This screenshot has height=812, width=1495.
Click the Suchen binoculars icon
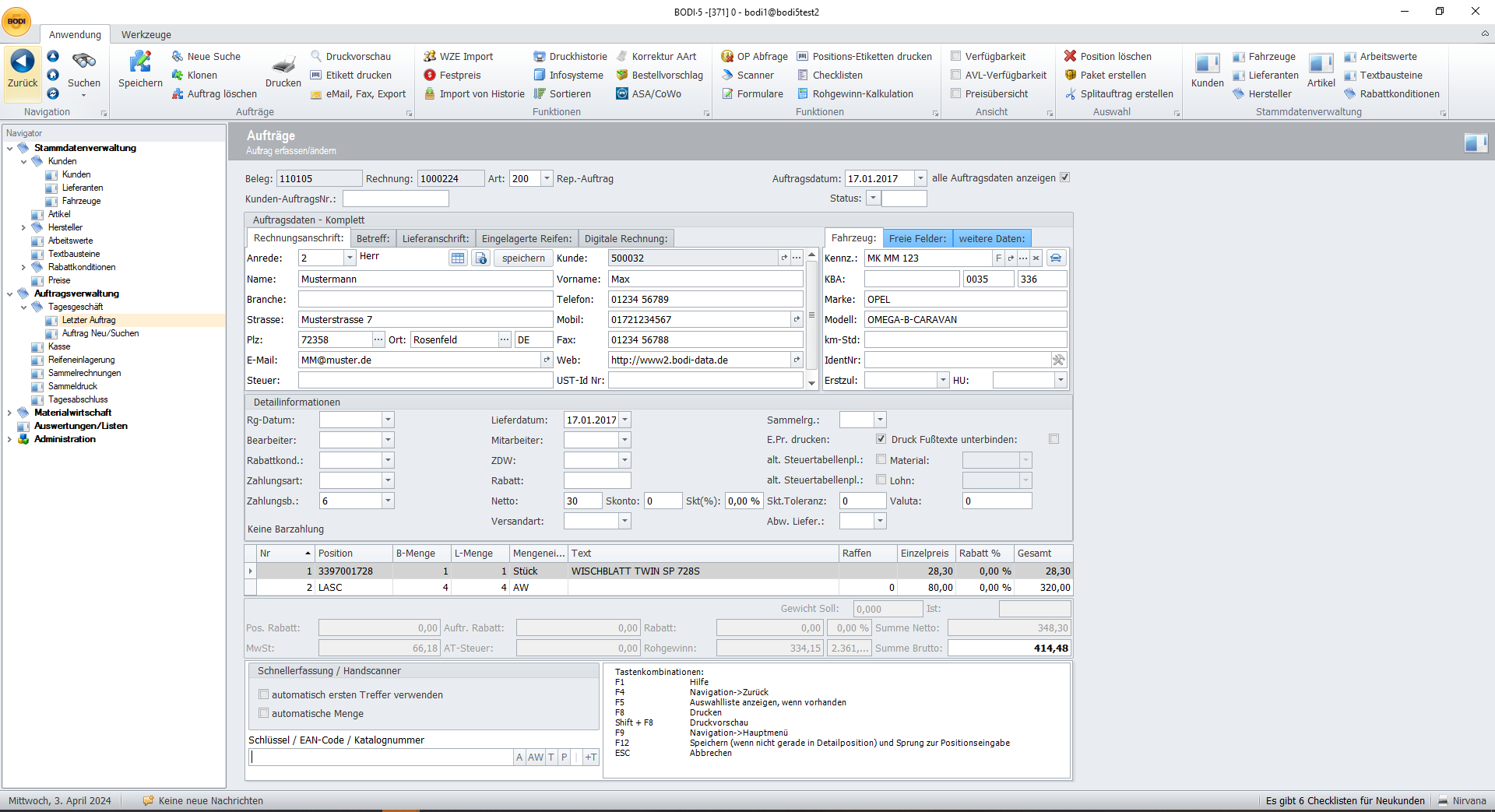click(83, 62)
